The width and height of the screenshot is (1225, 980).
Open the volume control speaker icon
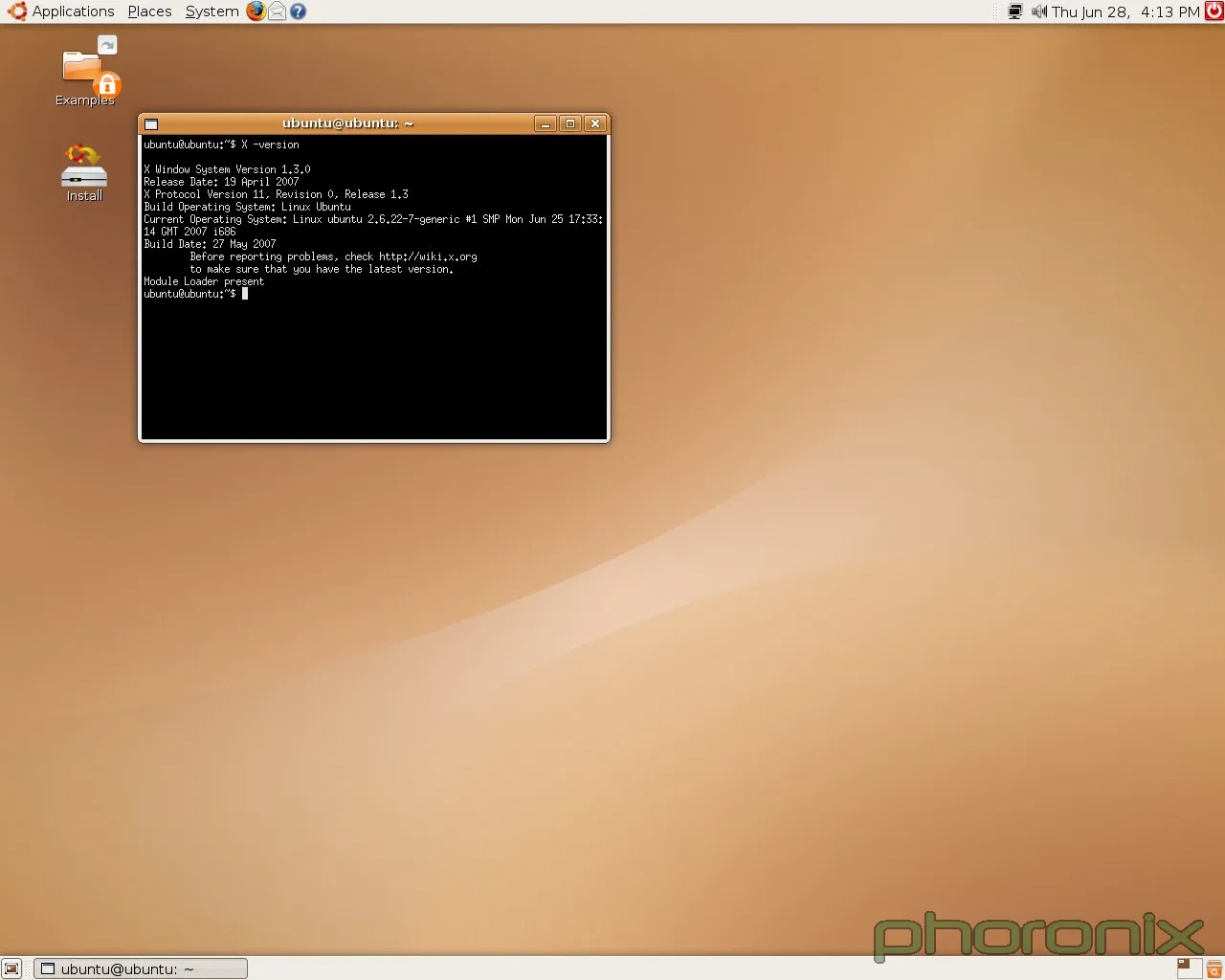click(x=1038, y=11)
